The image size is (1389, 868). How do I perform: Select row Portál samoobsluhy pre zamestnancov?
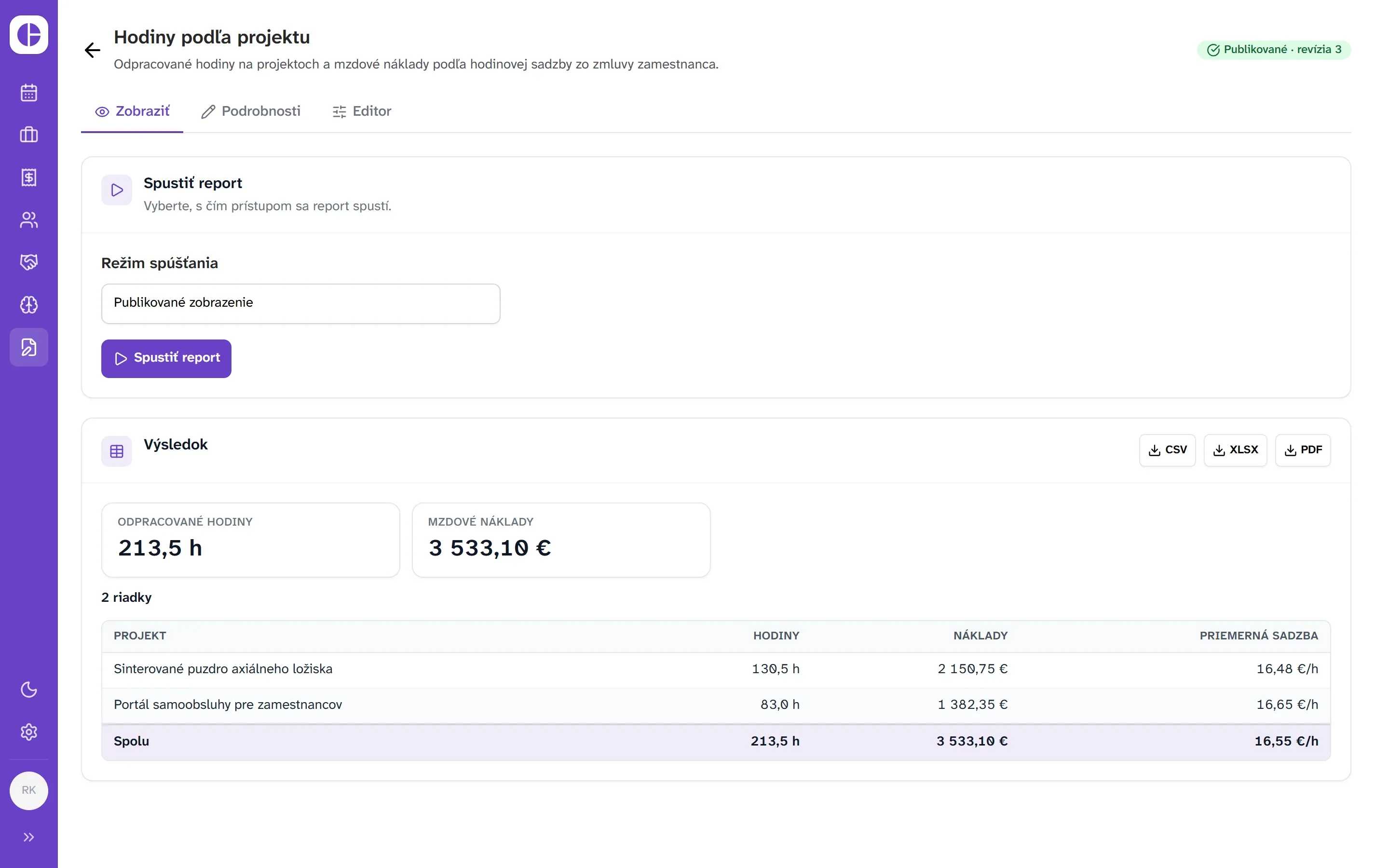tap(716, 705)
